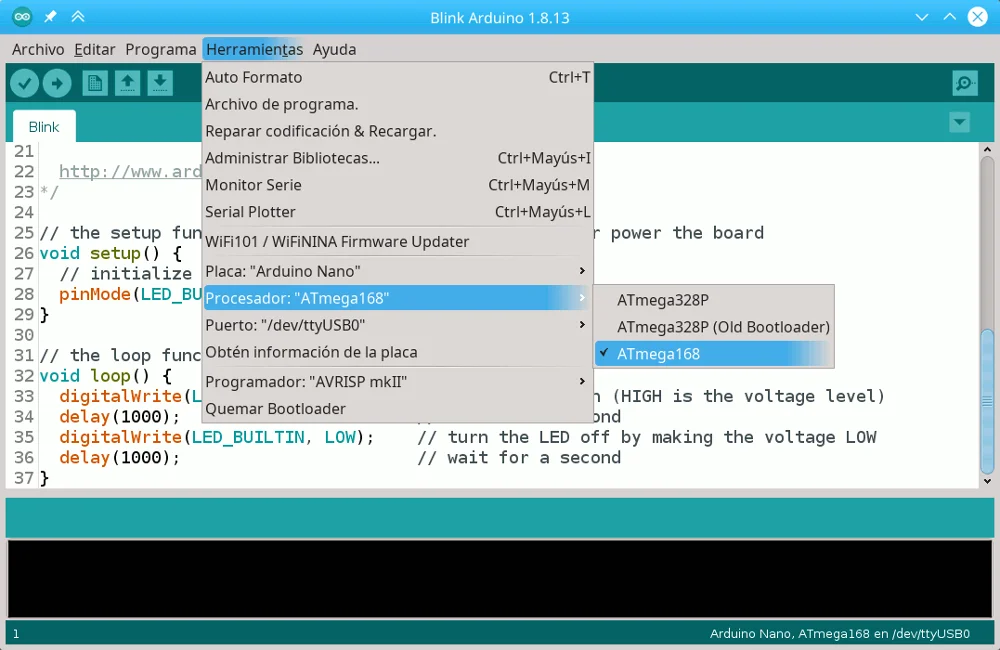This screenshot has height=650, width=1000.
Task: Click the vertical scrollbar thumb
Action: click(x=987, y=401)
